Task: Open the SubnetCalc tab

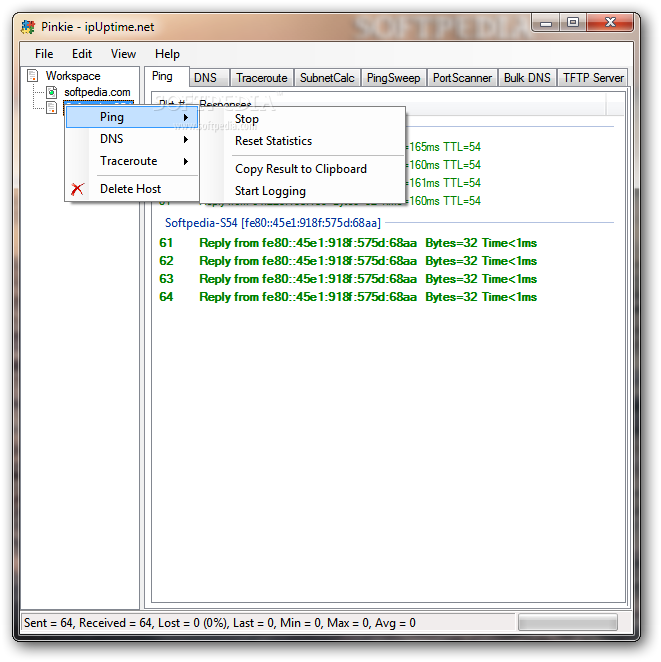Action: (327, 78)
